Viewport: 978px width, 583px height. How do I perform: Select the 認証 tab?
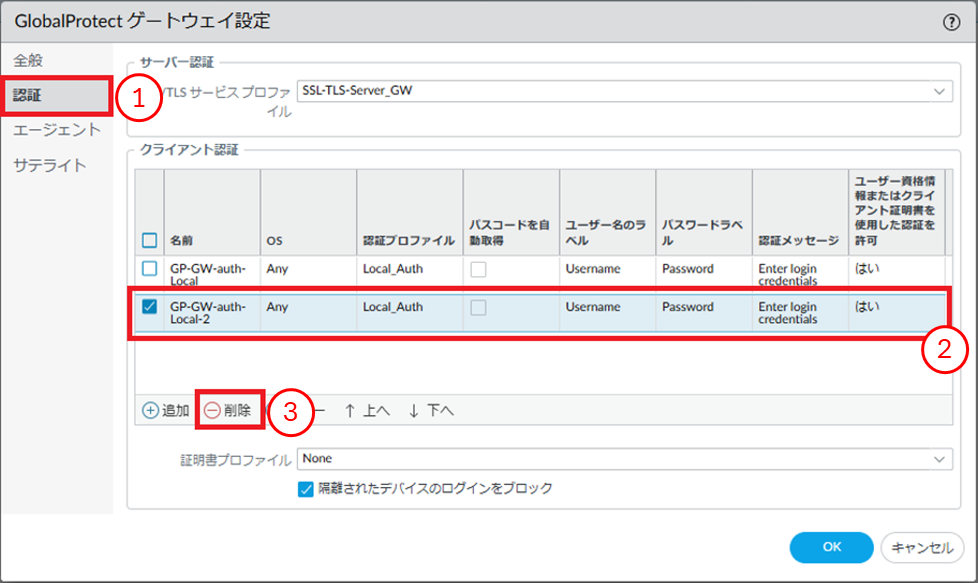[x=29, y=95]
